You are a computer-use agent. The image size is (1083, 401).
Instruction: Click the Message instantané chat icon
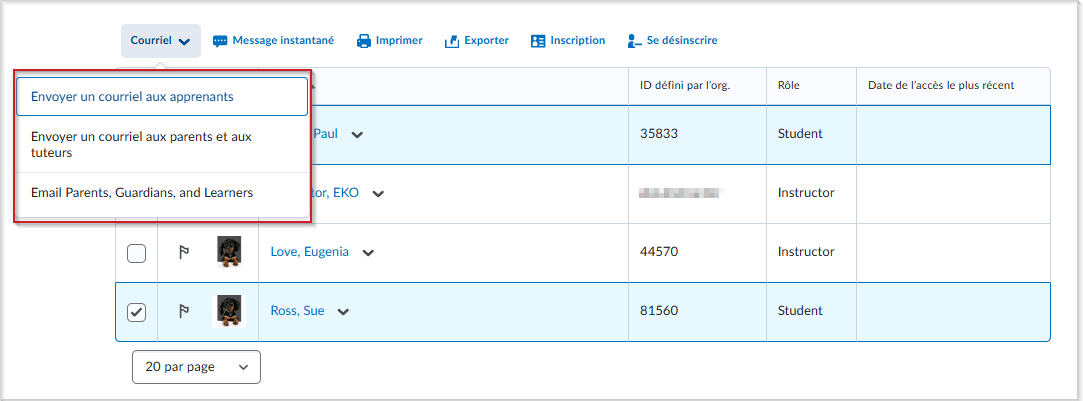[220, 41]
